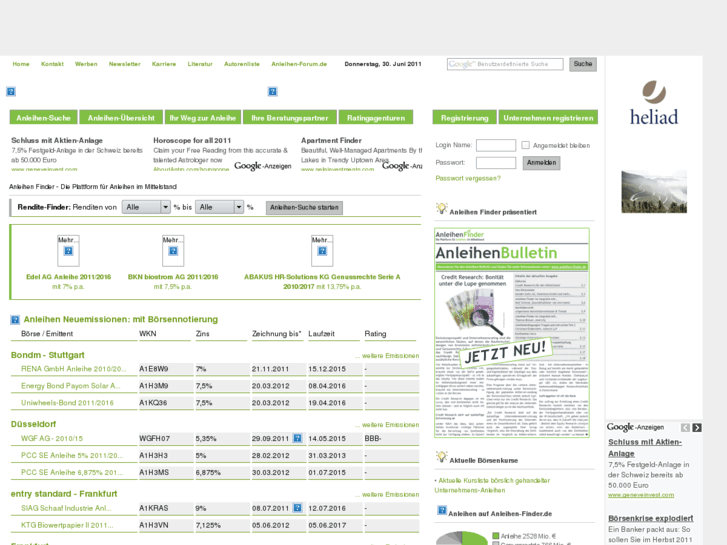Open sidebar ad Schluss mit Aktien-Anlage
This screenshot has width=727, height=545.
pyautogui.click(x=645, y=448)
